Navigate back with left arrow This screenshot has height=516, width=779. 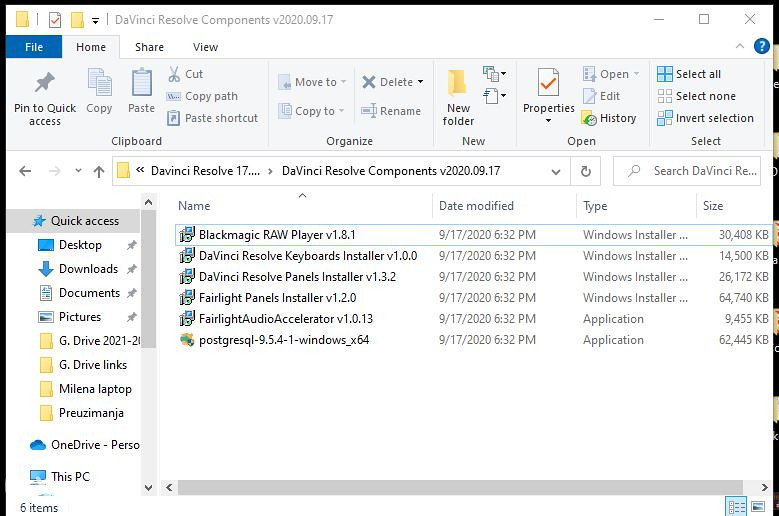pyautogui.click(x=25, y=171)
